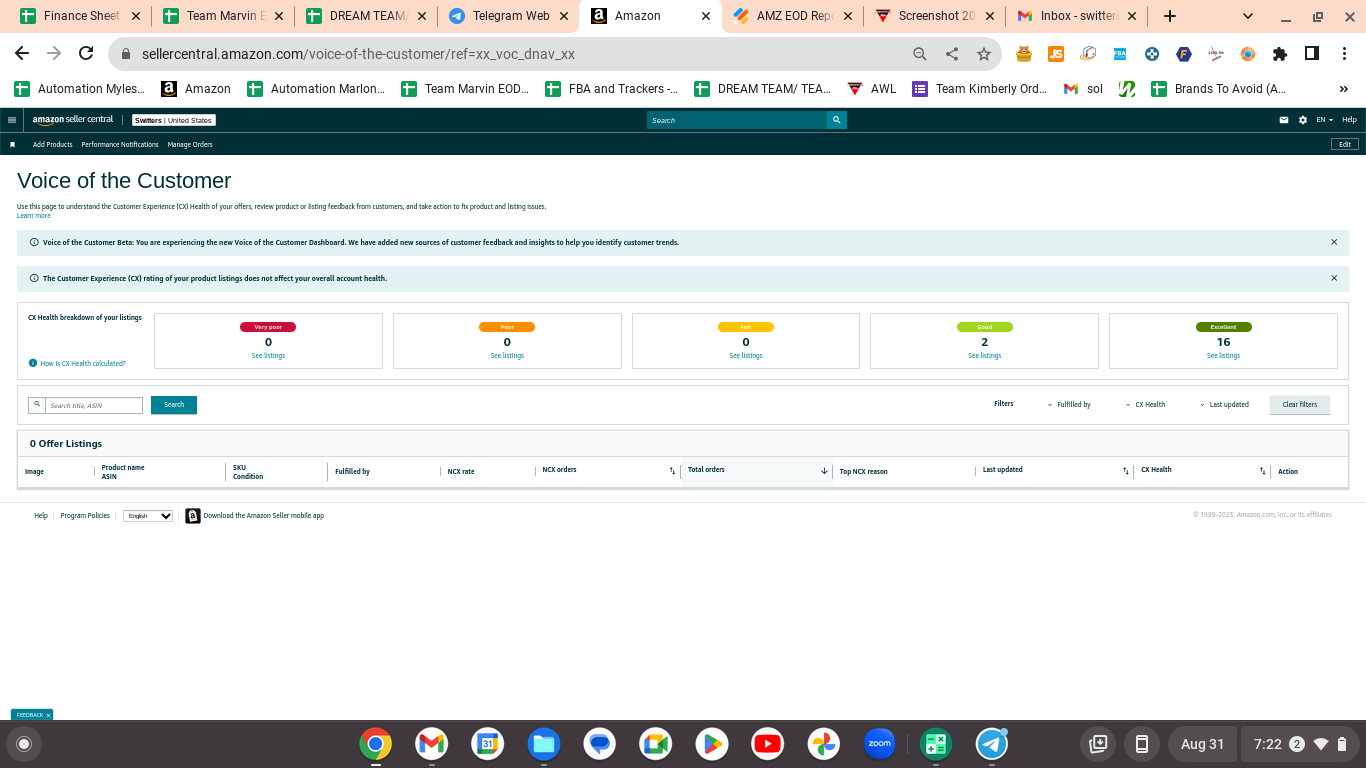Open the Learn more link
This screenshot has height=768, width=1366.
click(34, 216)
